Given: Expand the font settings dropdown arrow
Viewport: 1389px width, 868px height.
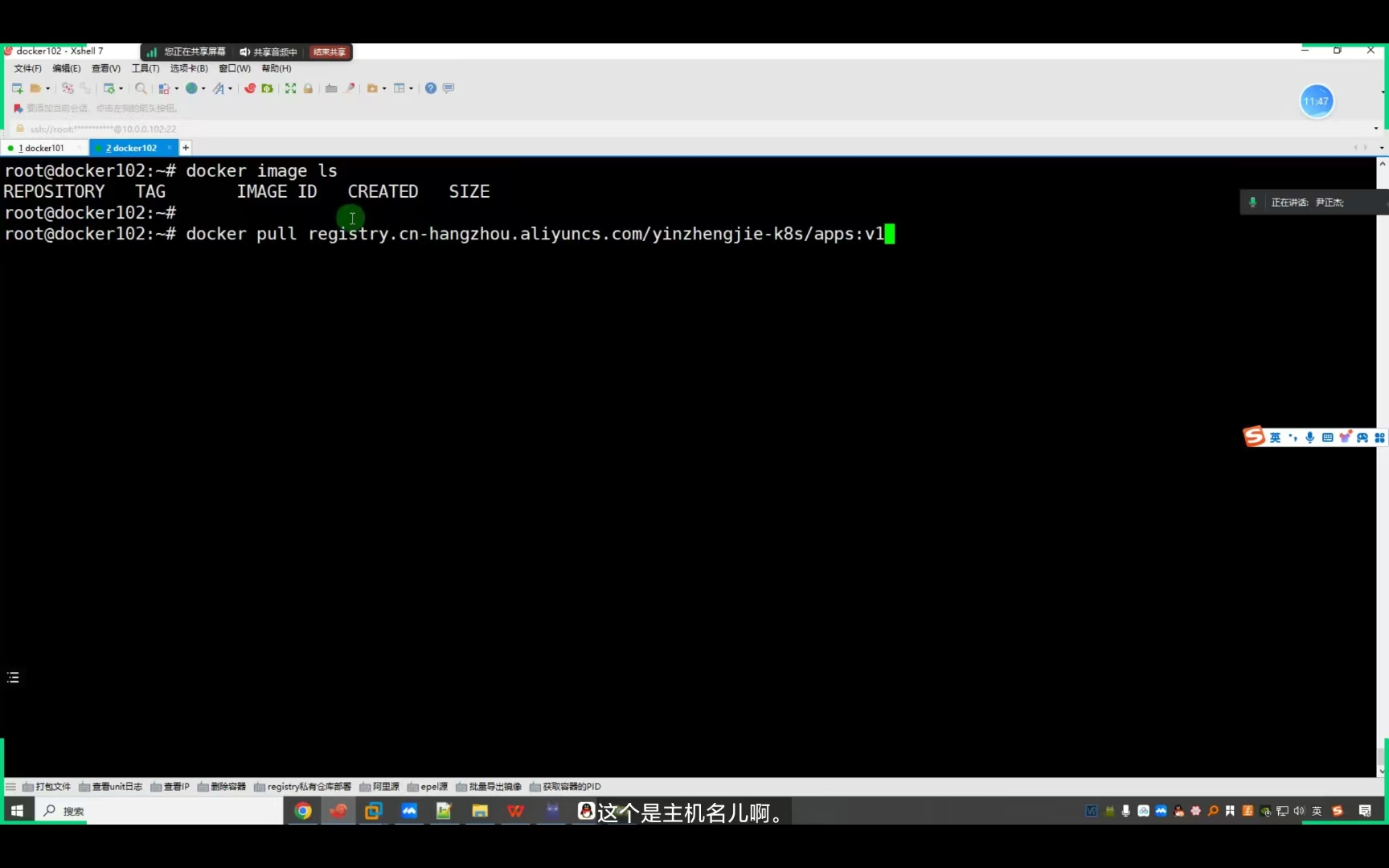Looking at the screenshot, I should tap(231, 88).
